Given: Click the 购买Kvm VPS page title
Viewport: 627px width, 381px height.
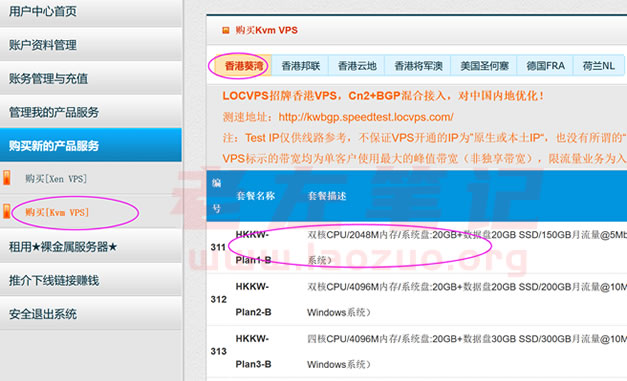Looking at the screenshot, I should click(266, 30).
